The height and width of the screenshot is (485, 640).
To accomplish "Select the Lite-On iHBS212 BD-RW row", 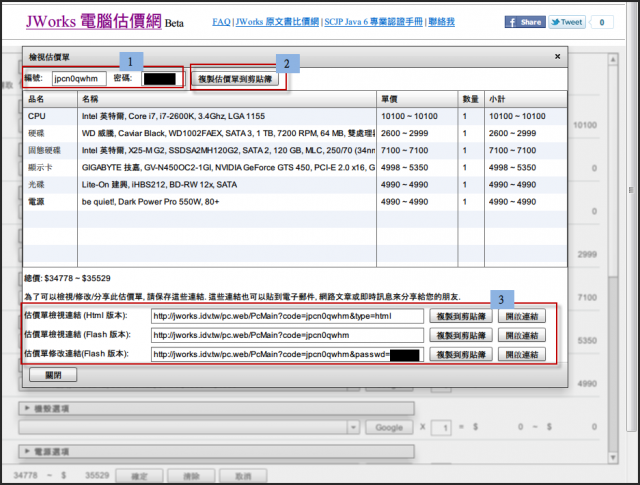I will (295, 185).
